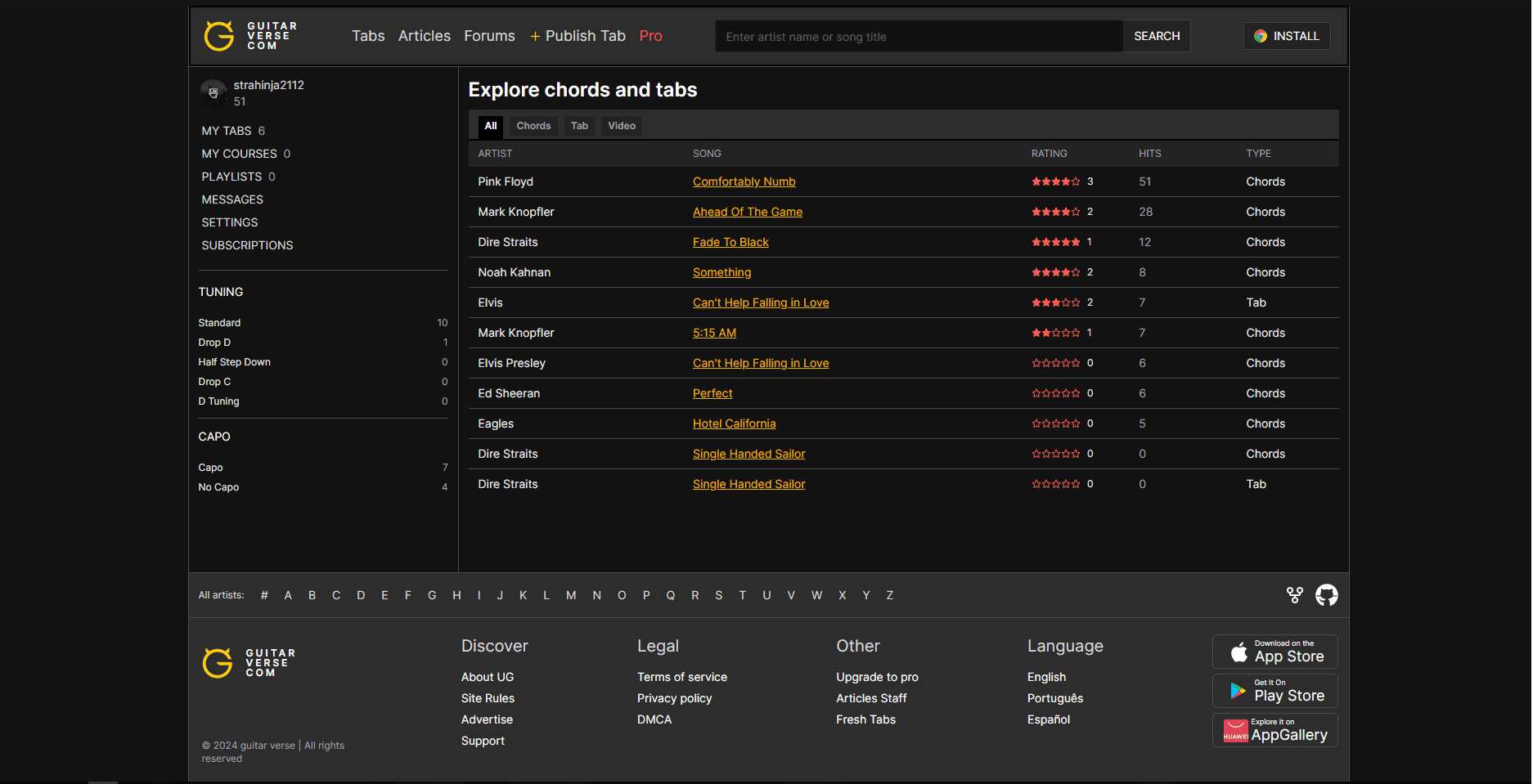The height and width of the screenshot is (784, 1533).
Task: Open the Fade To Black link
Action: click(x=731, y=242)
